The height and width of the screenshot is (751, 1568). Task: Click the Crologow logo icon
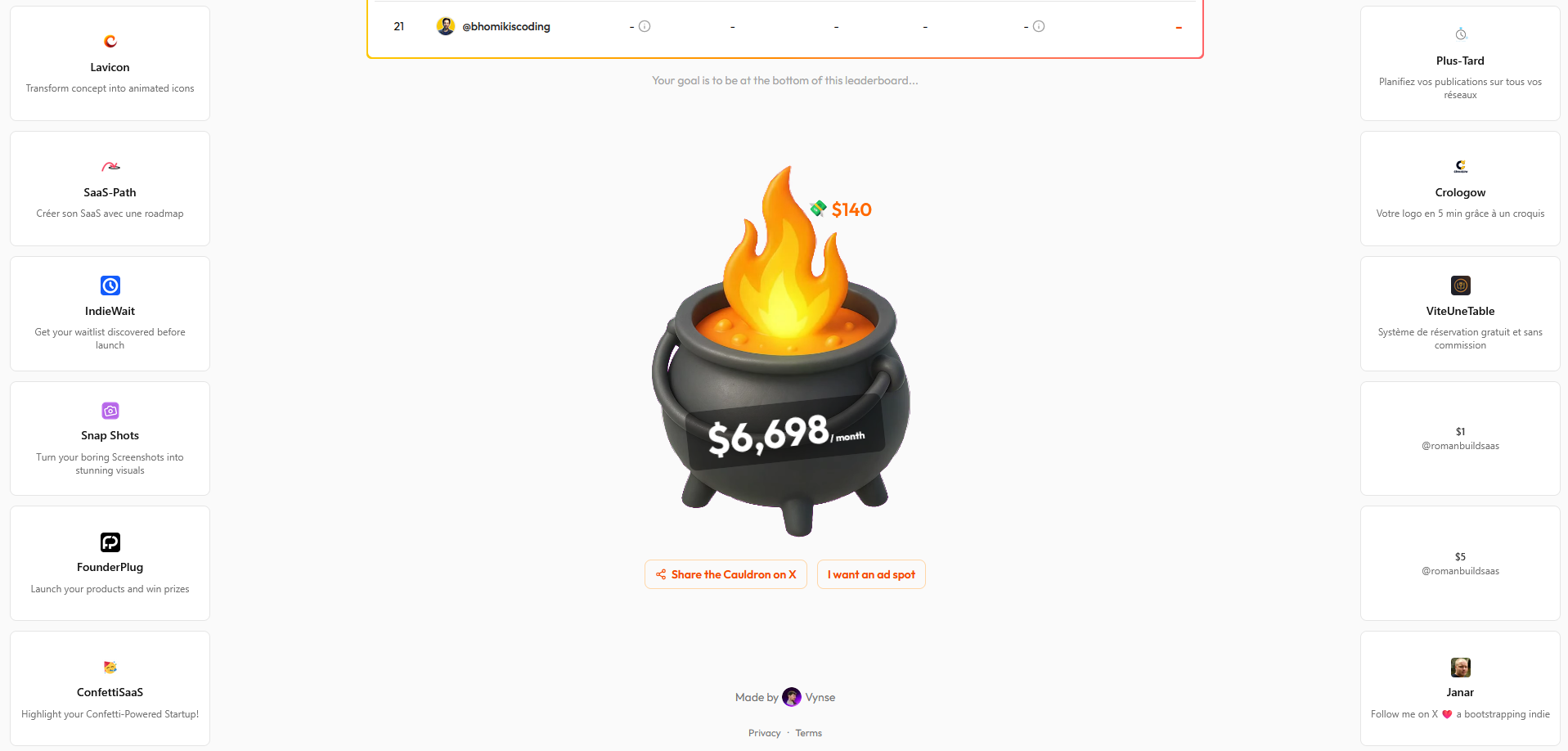[x=1461, y=166]
